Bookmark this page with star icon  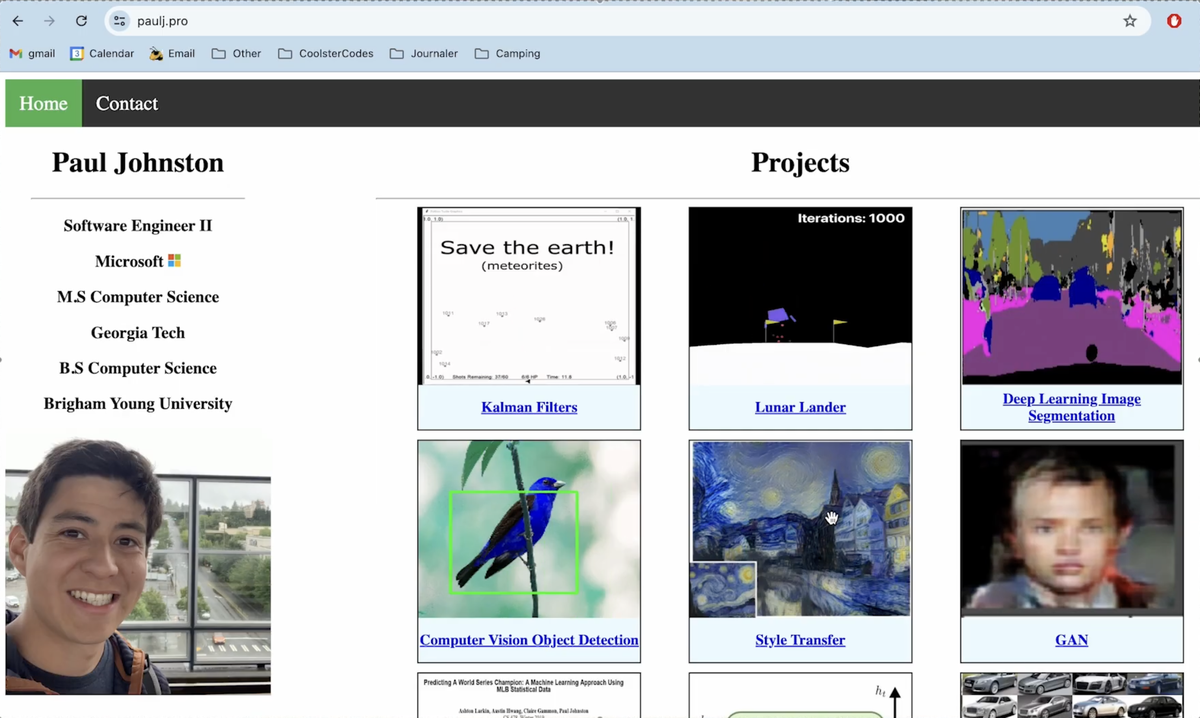[1130, 21]
